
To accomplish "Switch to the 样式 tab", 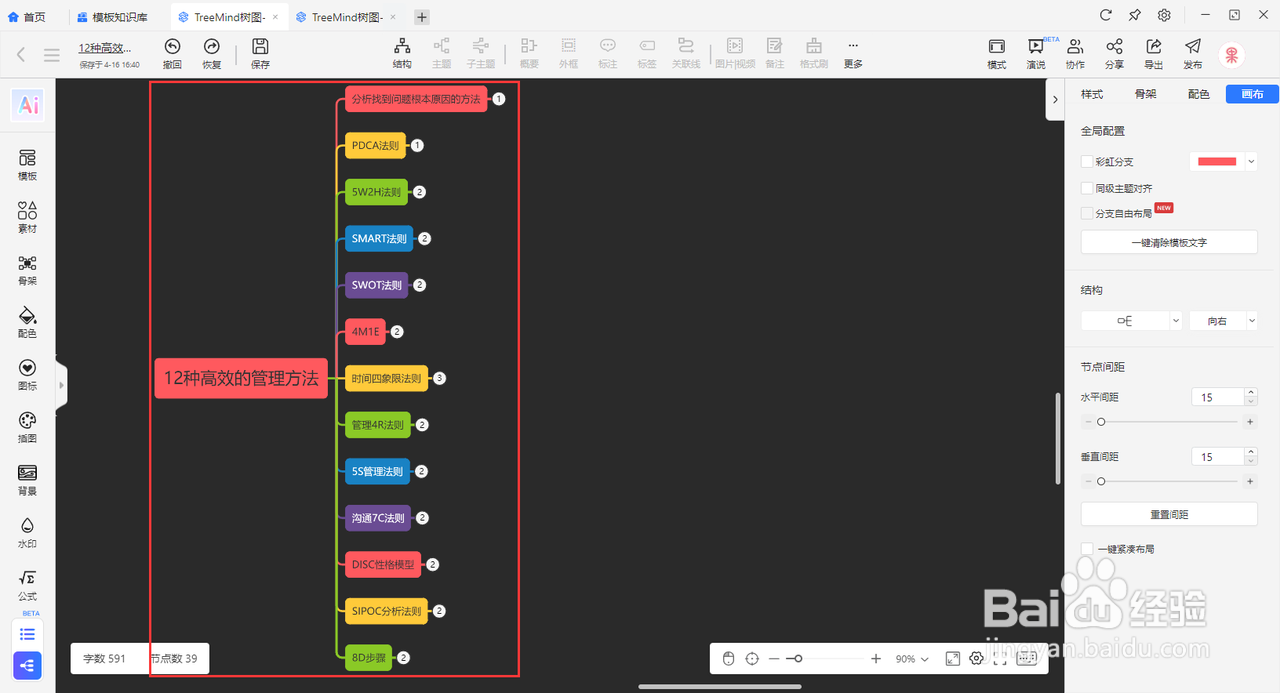I will click(x=1092, y=94).
